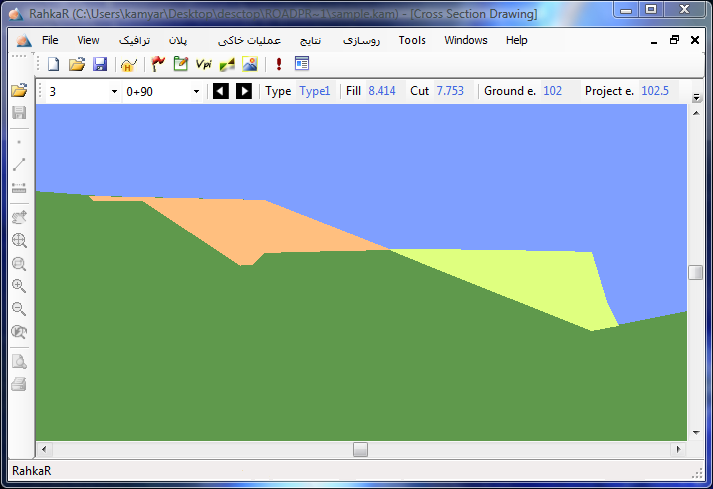Open the Help menu

tap(517, 40)
